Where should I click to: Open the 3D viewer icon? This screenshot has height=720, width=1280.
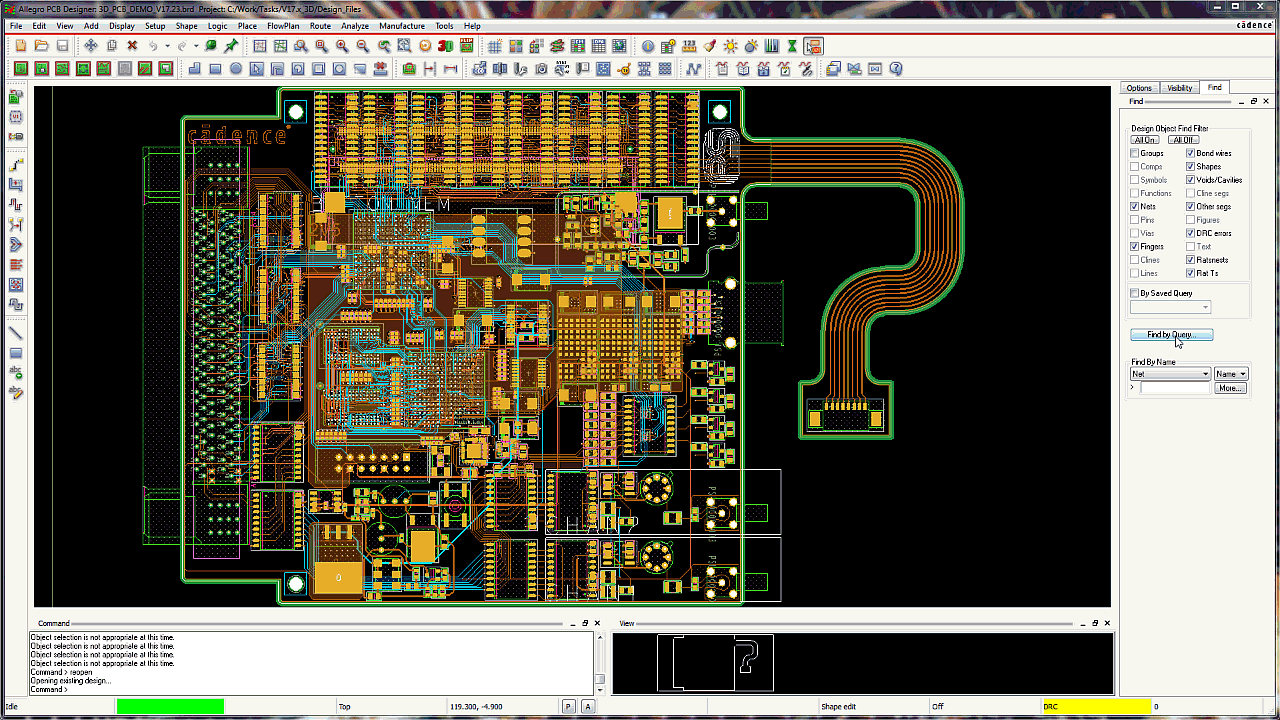pos(445,46)
